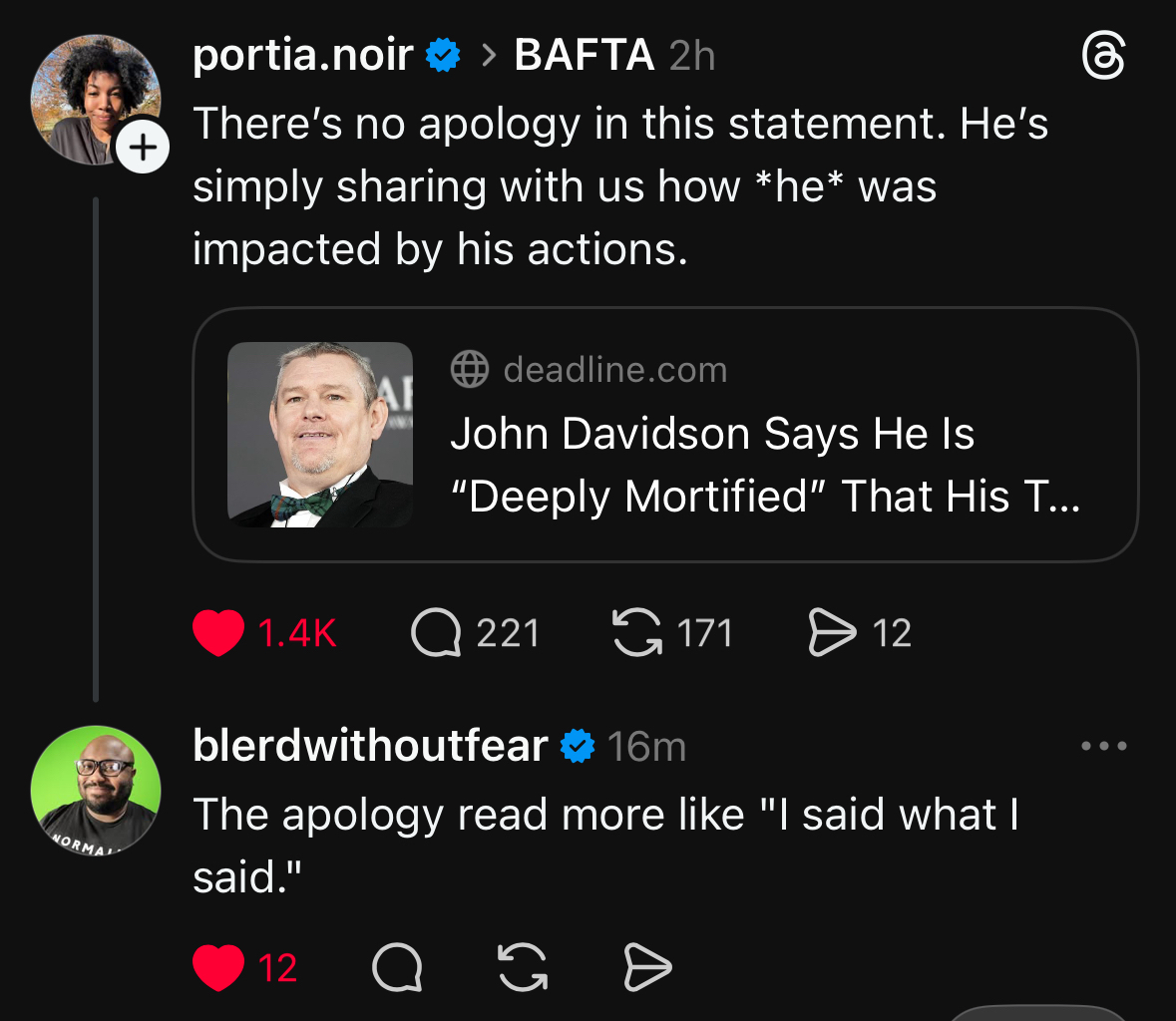
Task: Open the Threads logo icon
Action: (x=1103, y=57)
